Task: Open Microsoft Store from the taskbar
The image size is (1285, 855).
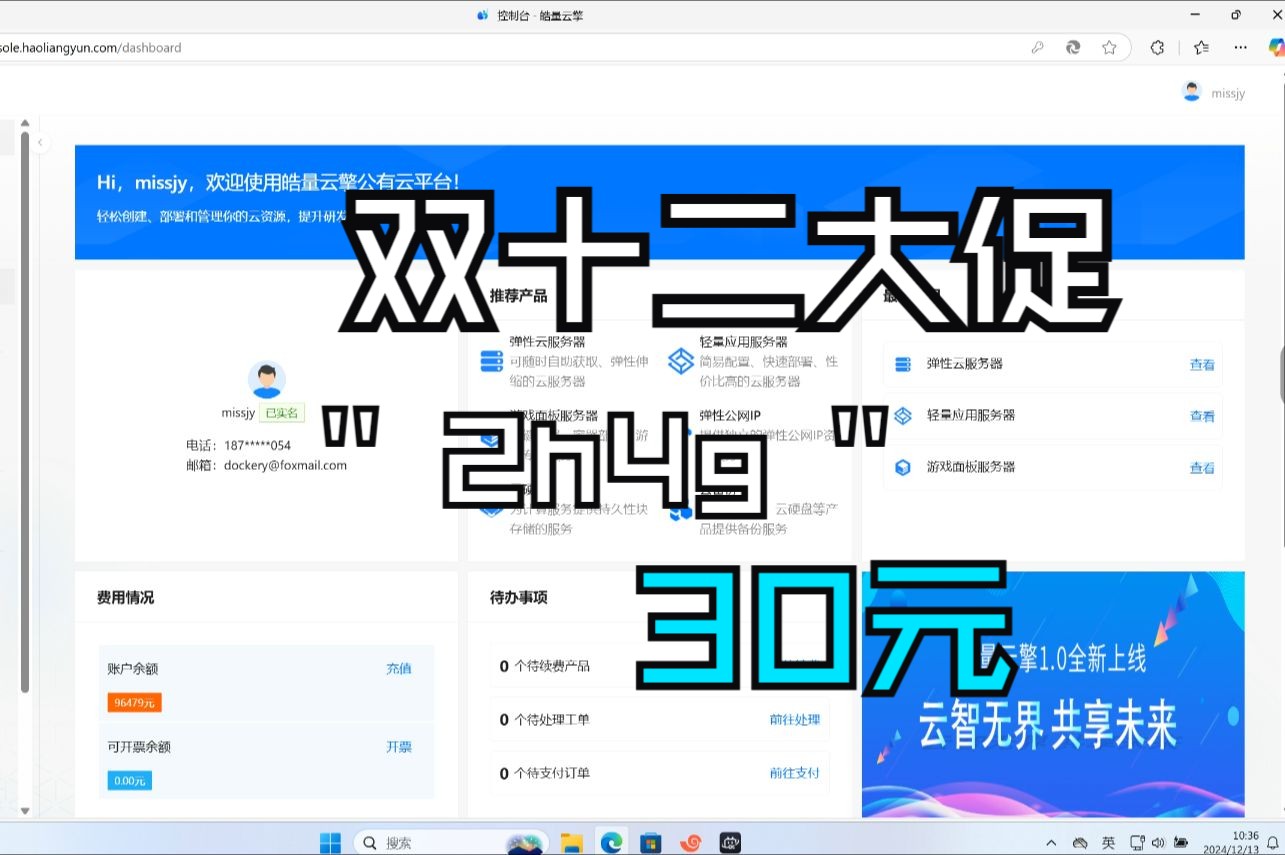Action: (651, 843)
